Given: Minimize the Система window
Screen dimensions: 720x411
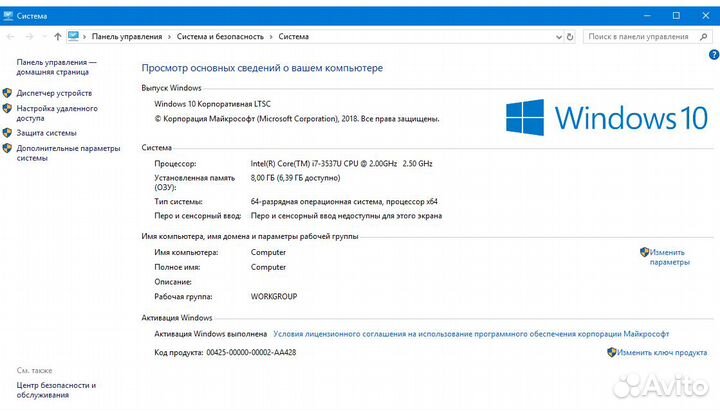Looking at the screenshot, I should pyautogui.click(x=647, y=16).
